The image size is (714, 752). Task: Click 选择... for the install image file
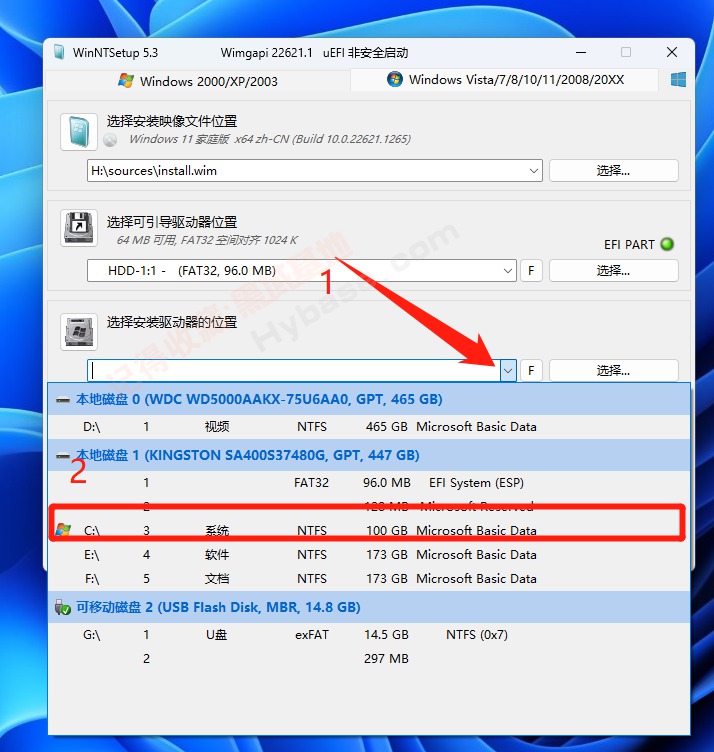[x=613, y=171]
